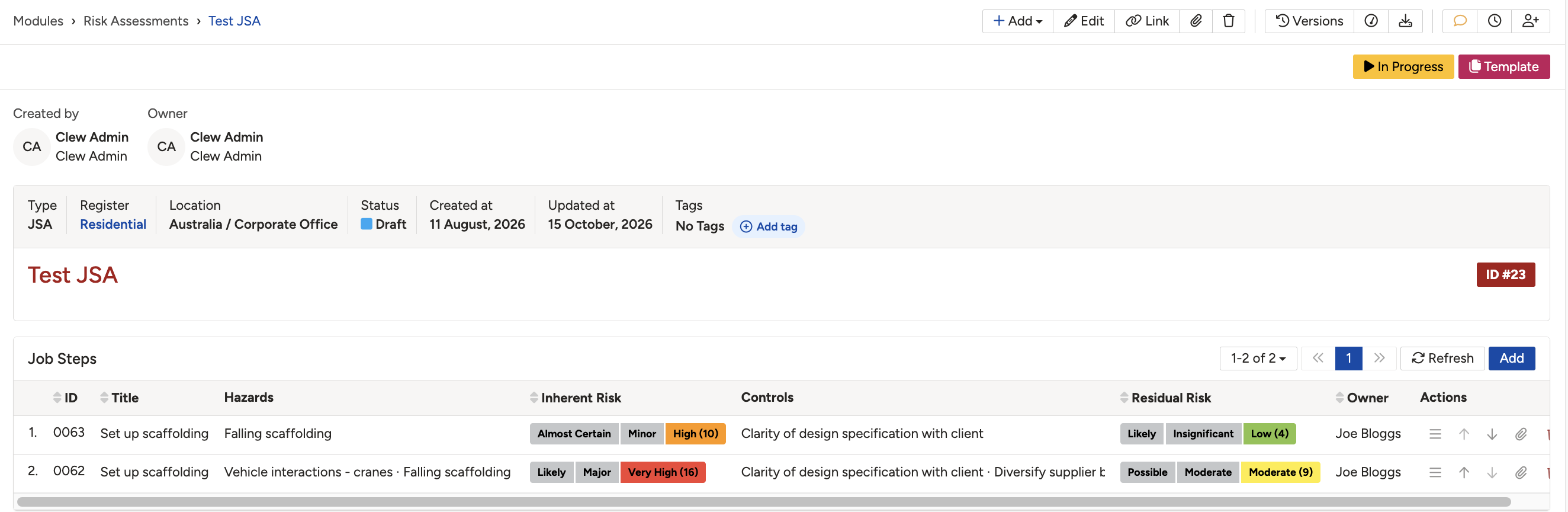Click step ID 0062
Viewport: 1568px width, 512px height.
pos(69,471)
